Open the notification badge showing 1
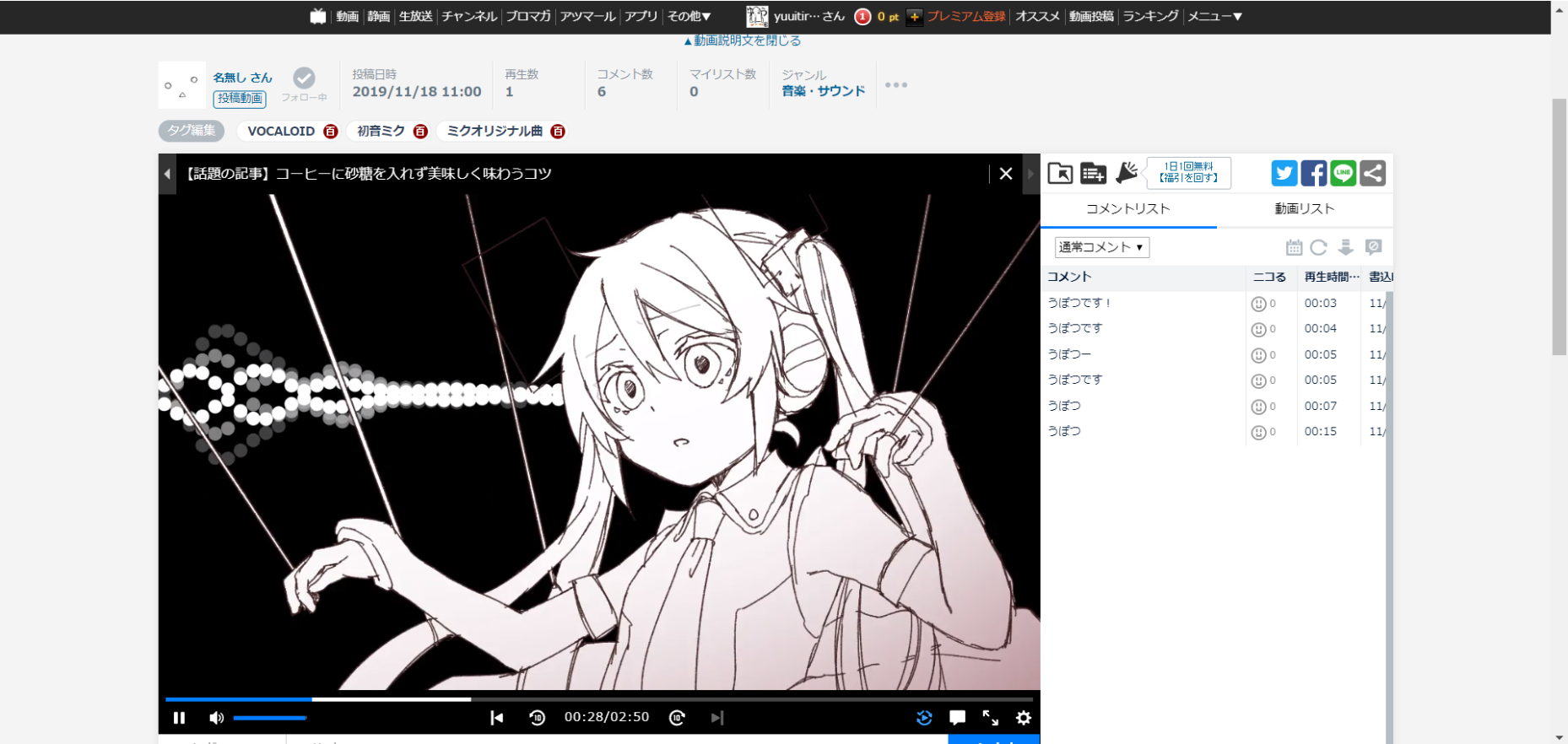 point(862,16)
